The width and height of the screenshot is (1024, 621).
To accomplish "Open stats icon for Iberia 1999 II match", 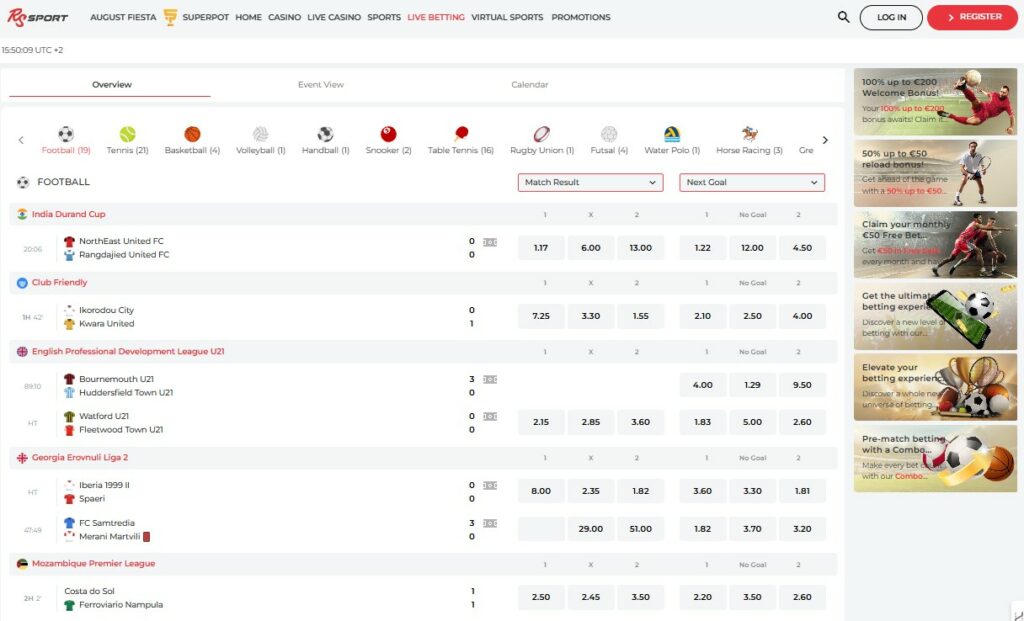I will [x=490, y=485].
